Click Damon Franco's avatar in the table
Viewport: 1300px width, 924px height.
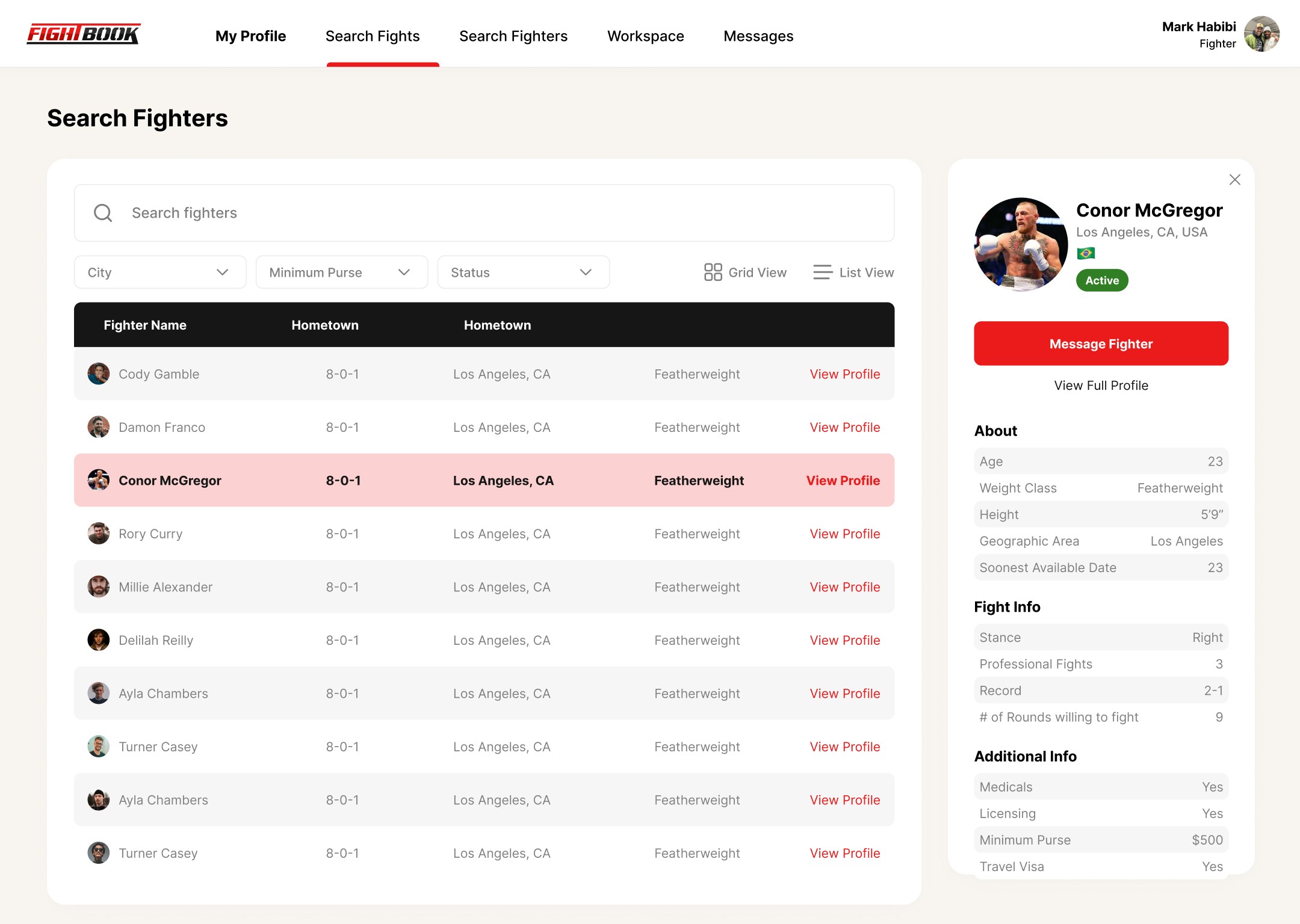pyautogui.click(x=99, y=427)
